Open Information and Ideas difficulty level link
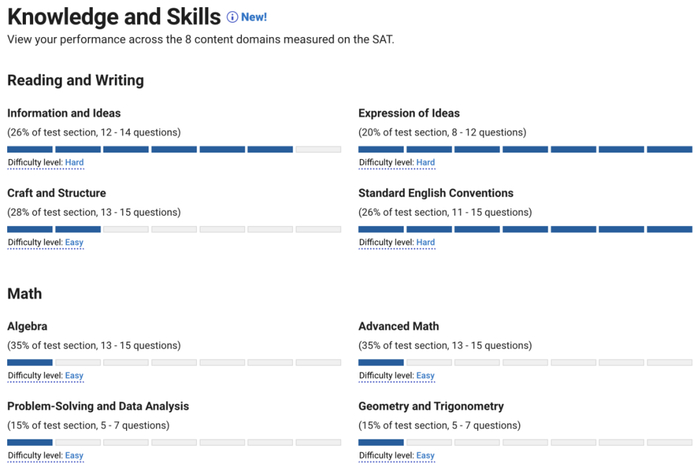 pos(74,162)
